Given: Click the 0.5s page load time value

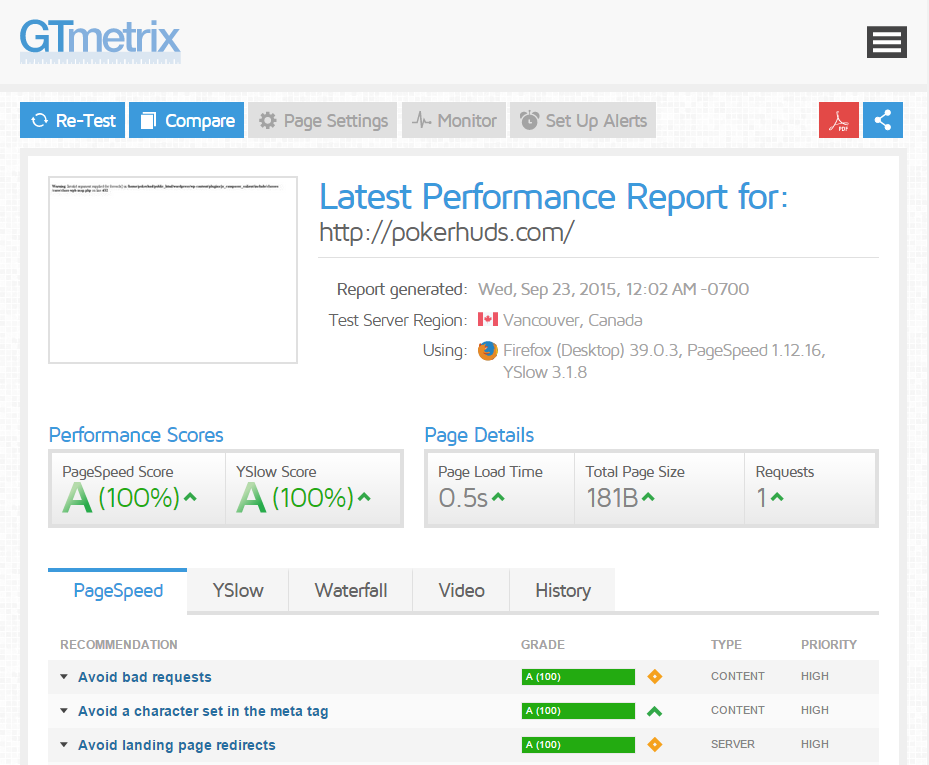Looking at the screenshot, I should point(463,498).
